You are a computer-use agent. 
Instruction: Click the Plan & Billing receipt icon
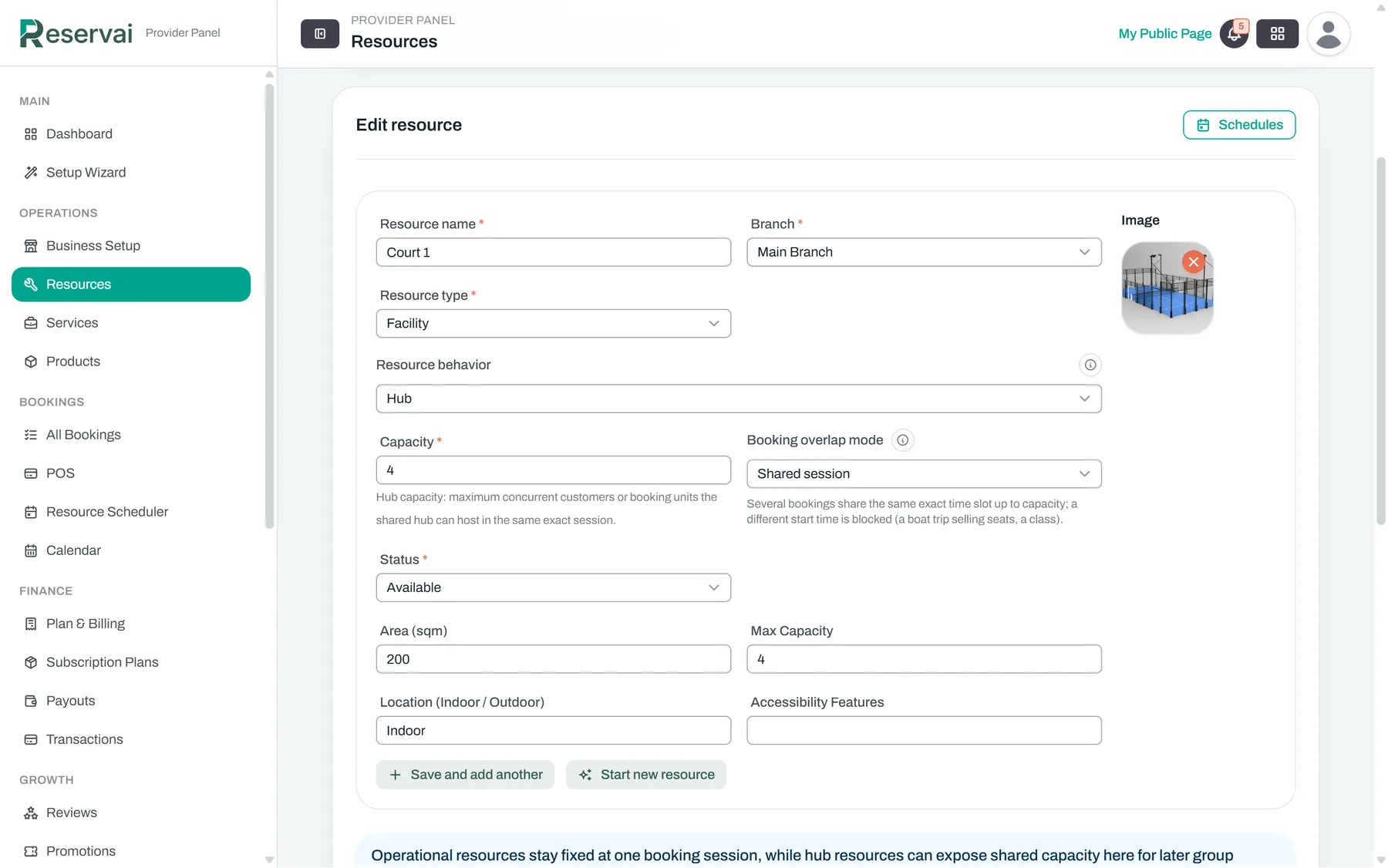pos(31,624)
